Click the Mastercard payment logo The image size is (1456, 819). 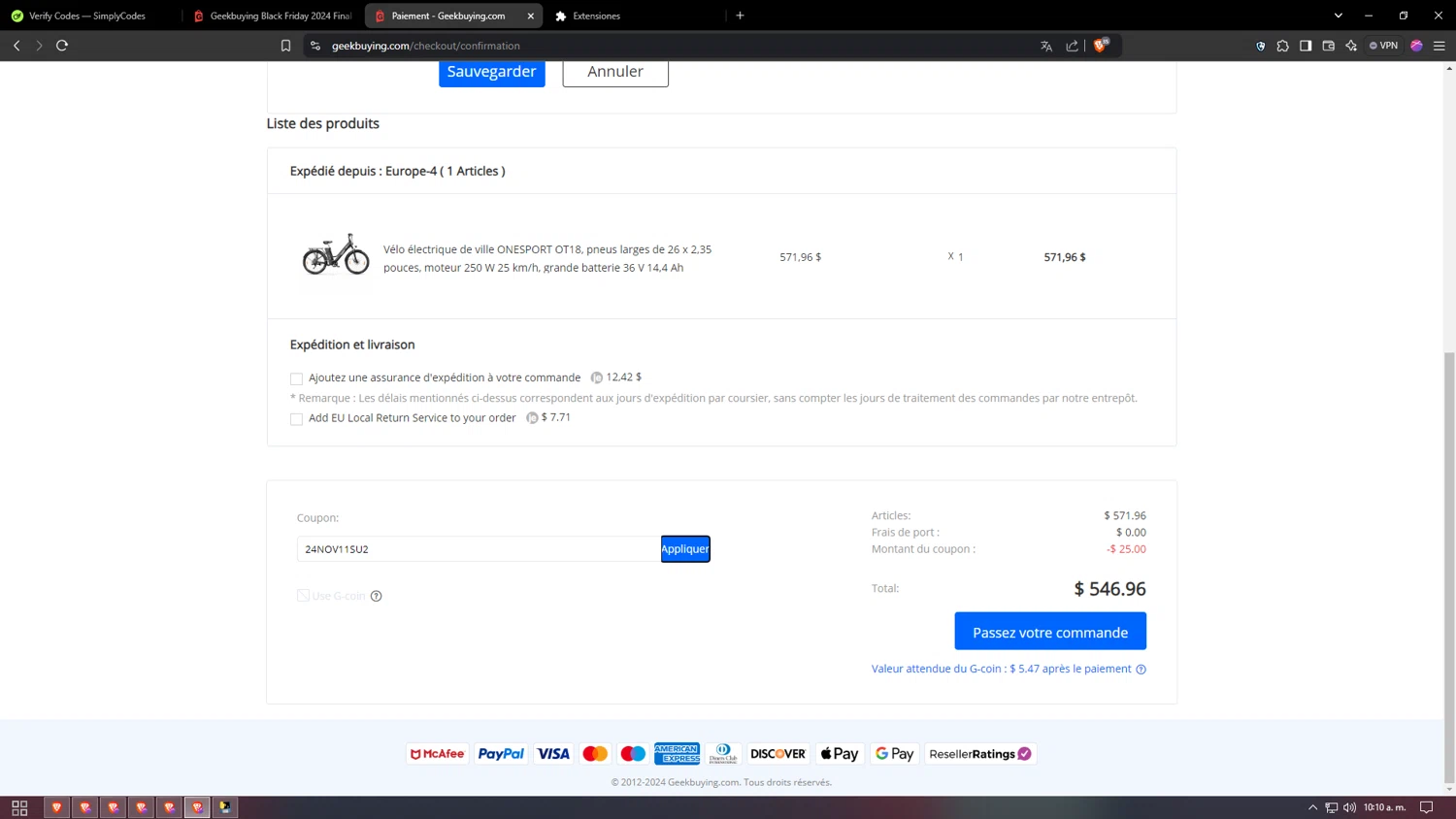(595, 754)
